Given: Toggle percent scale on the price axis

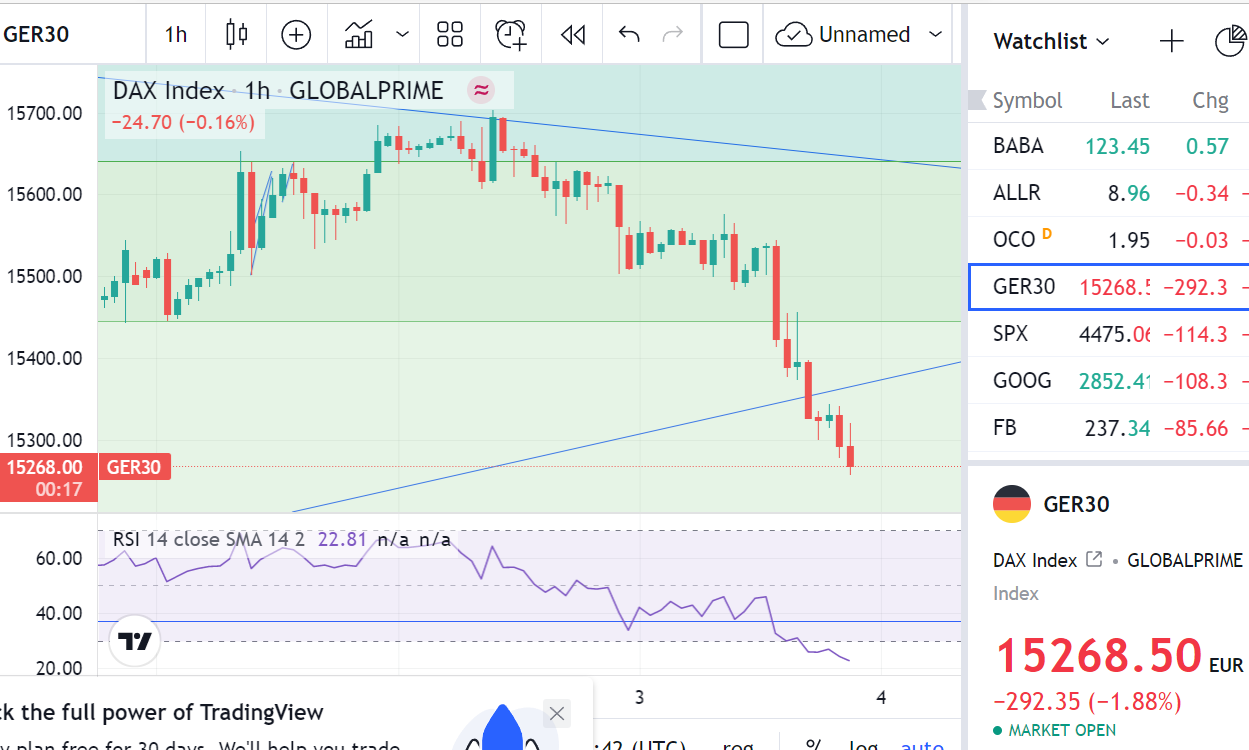Looking at the screenshot, I should pyautogui.click(x=814, y=746).
